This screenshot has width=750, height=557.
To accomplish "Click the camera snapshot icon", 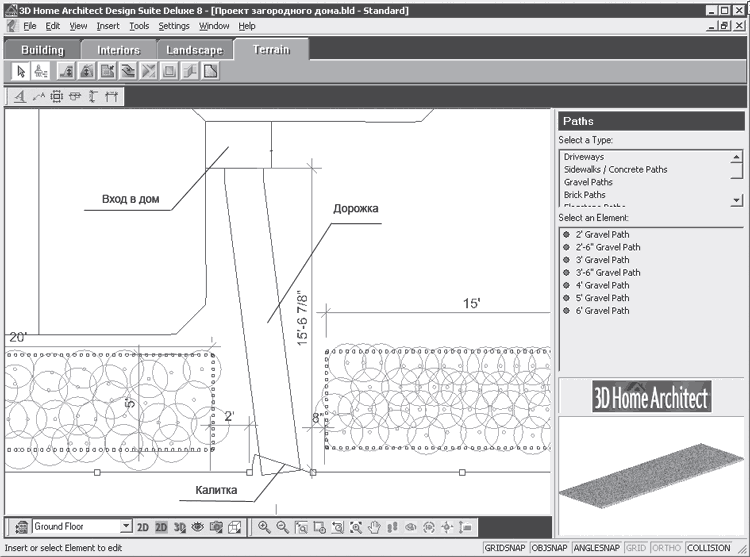I will click(215, 527).
